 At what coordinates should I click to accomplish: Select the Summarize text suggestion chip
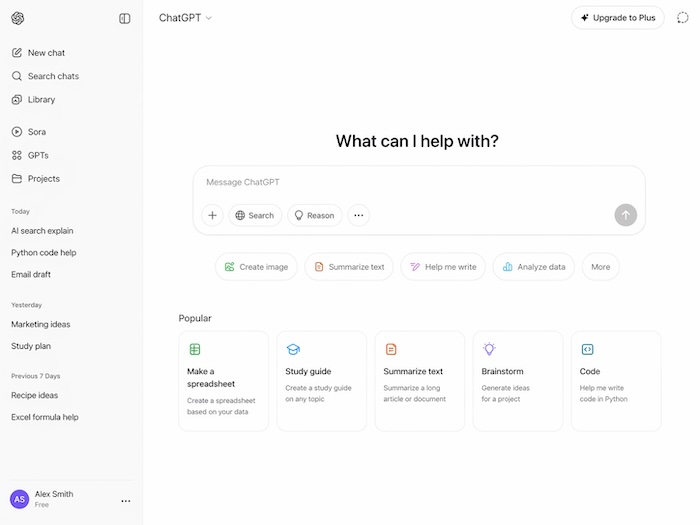pyautogui.click(x=349, y=267)
